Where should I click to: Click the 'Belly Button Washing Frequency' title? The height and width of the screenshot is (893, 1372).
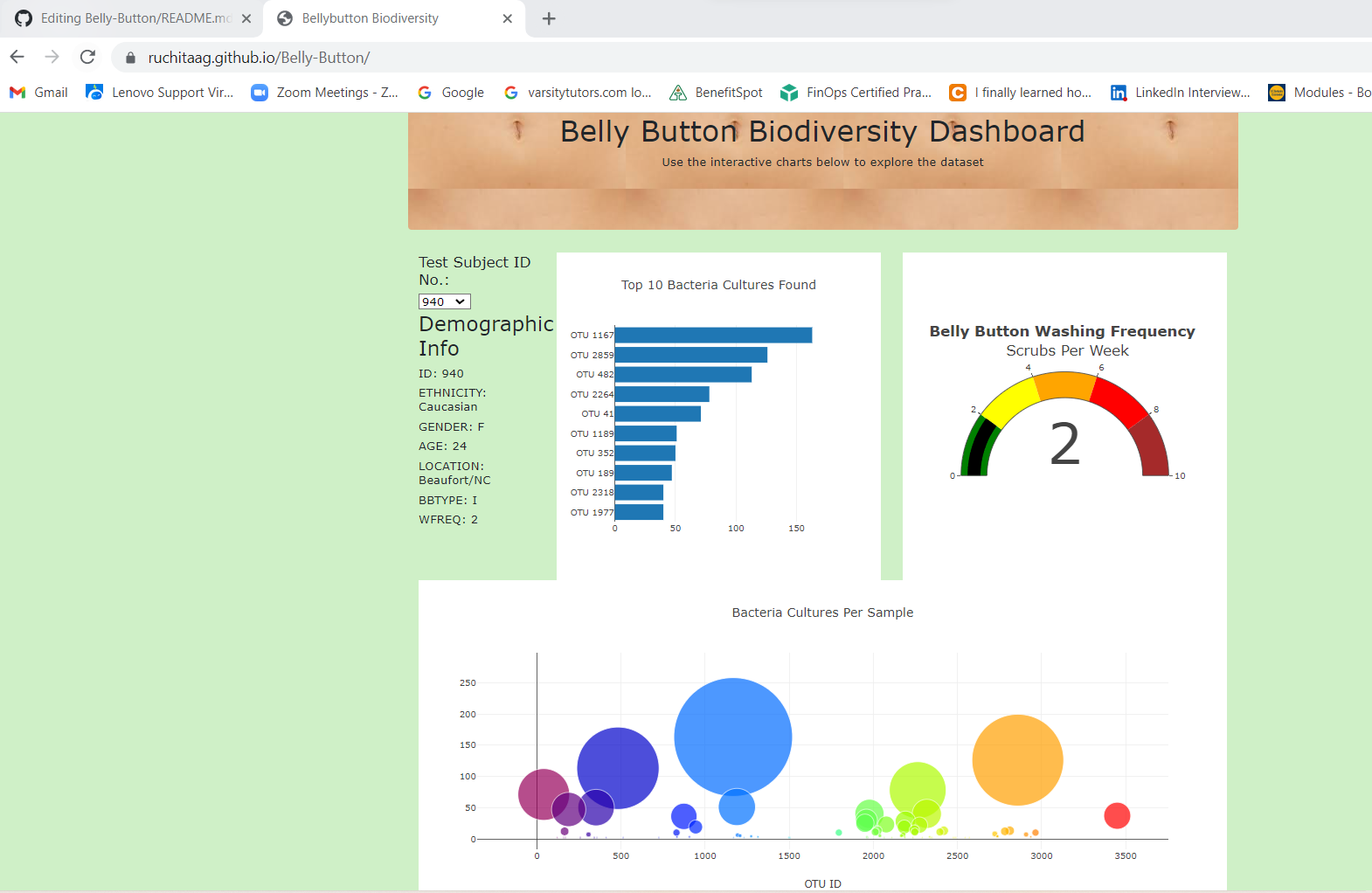coord(1063,331)
